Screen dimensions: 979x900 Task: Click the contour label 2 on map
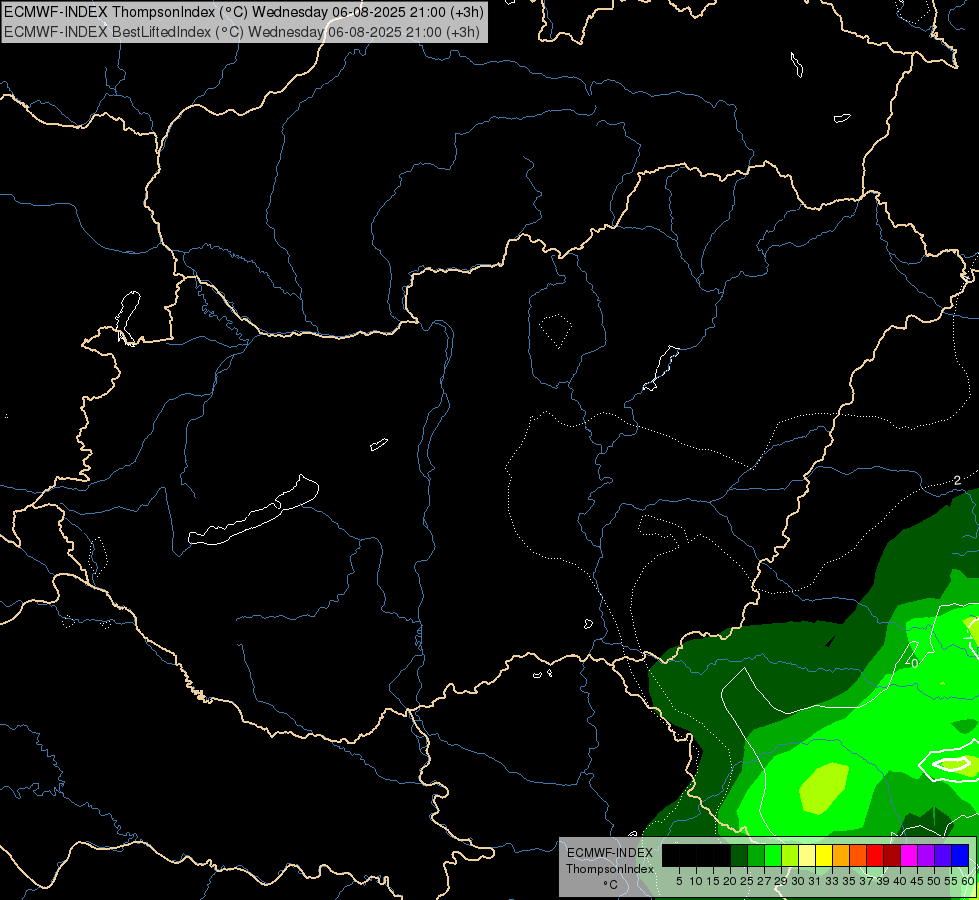(957, 480)
